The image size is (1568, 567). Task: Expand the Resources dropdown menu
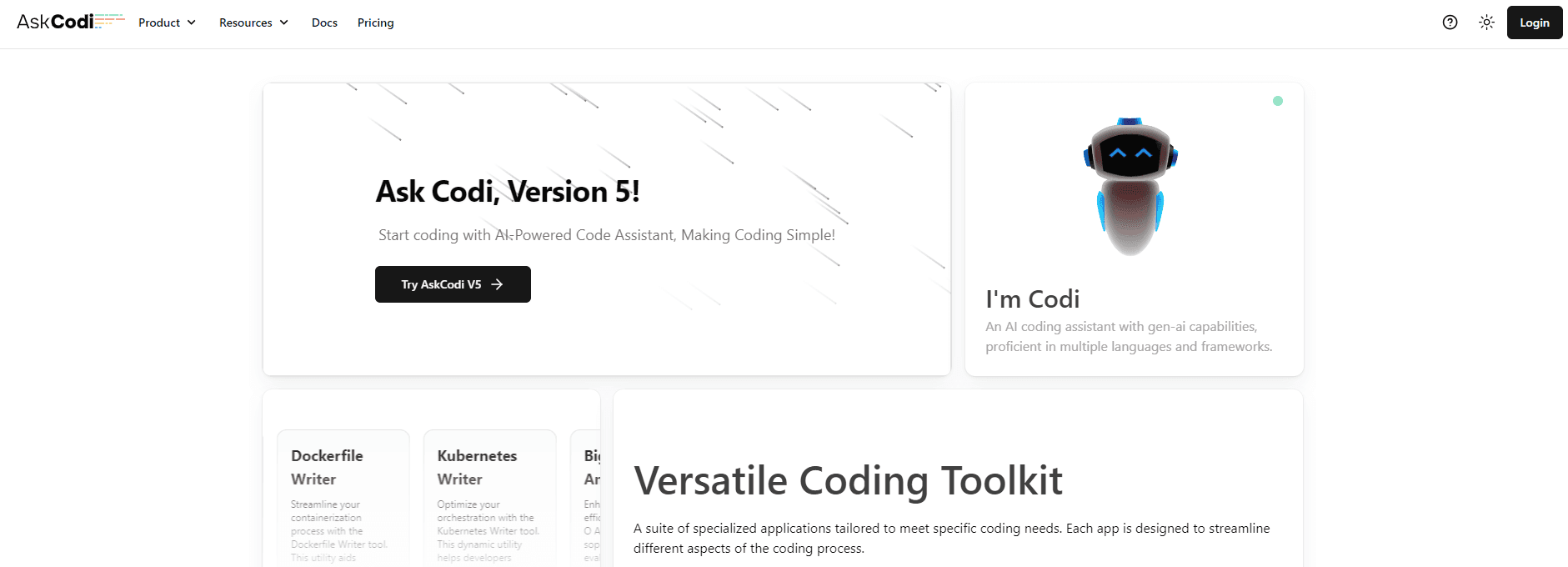tap(253, 23)
